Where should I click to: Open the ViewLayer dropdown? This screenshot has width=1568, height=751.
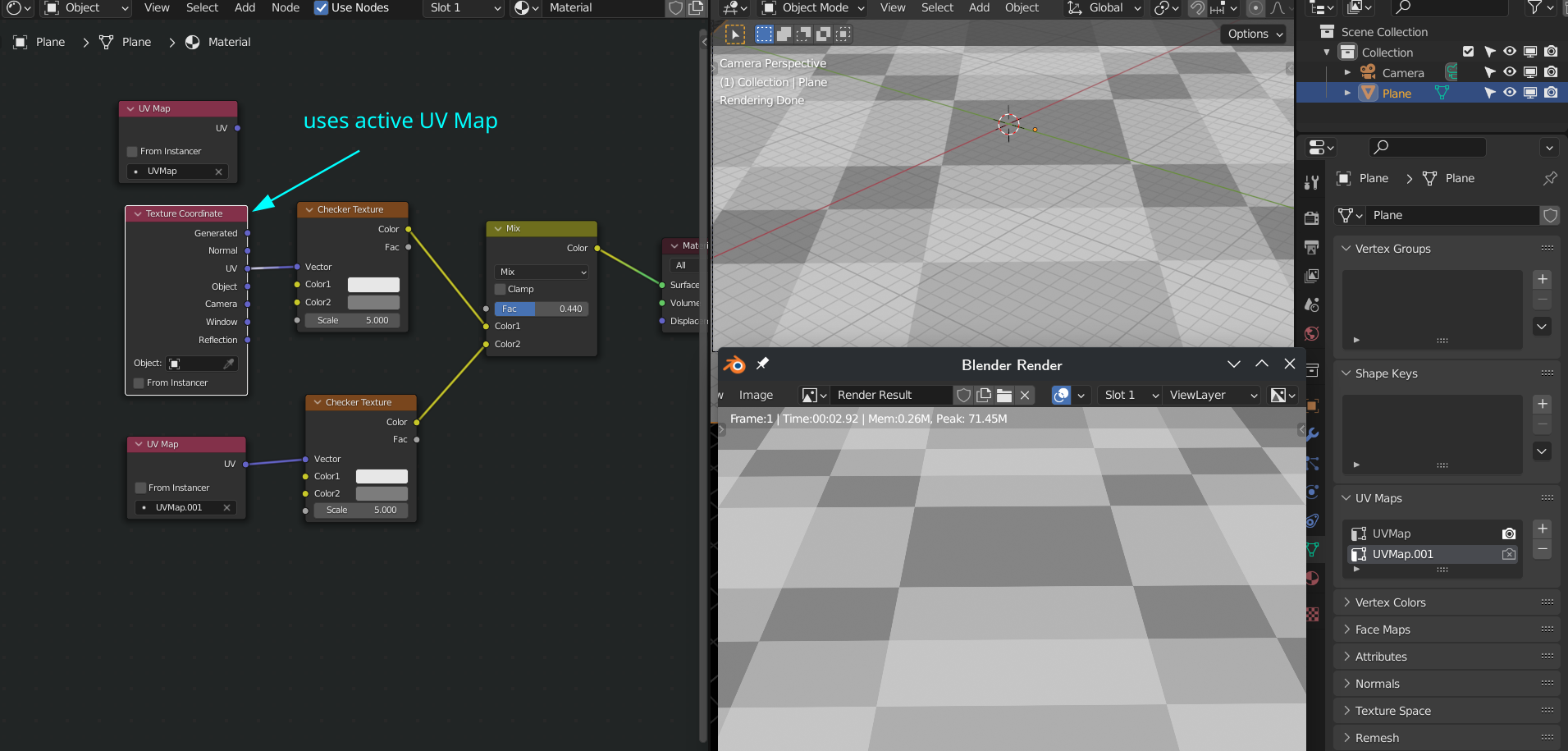coord(1212,395)
